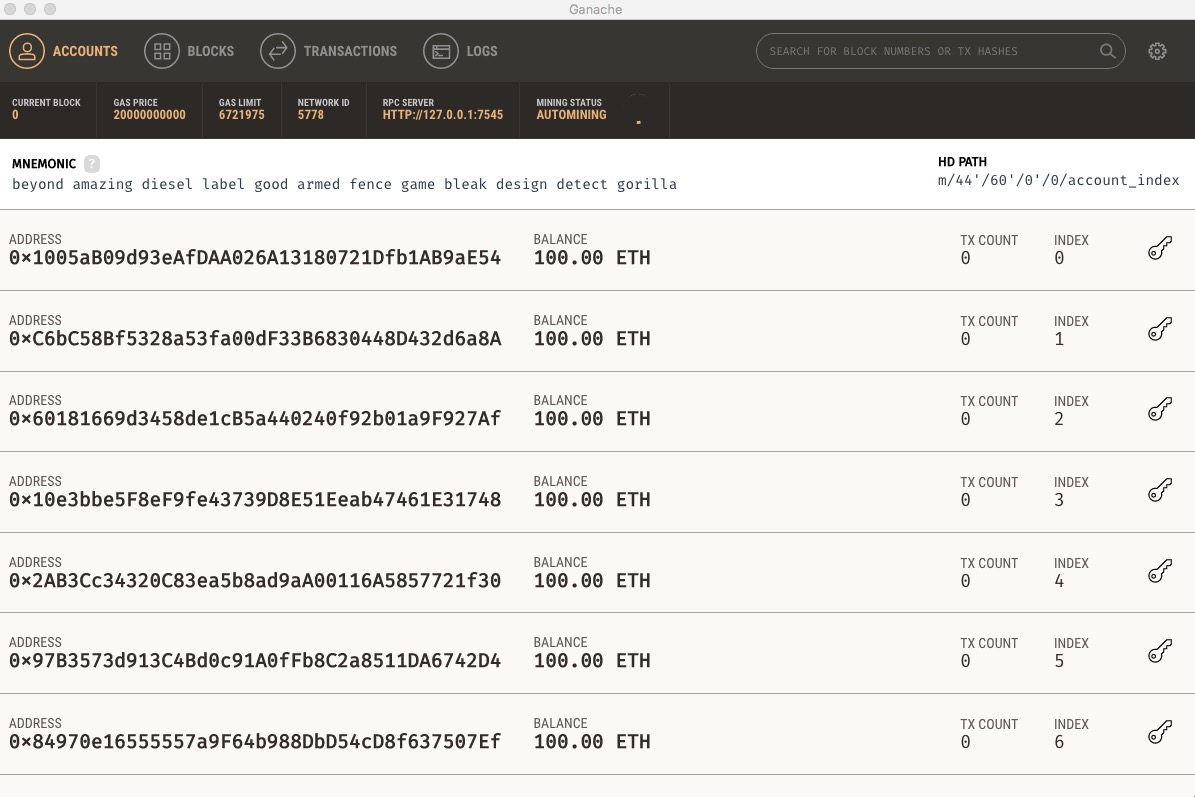1195x797 pixels.
Task: Click the gas limit value 6721975
Action: (242, 115)
